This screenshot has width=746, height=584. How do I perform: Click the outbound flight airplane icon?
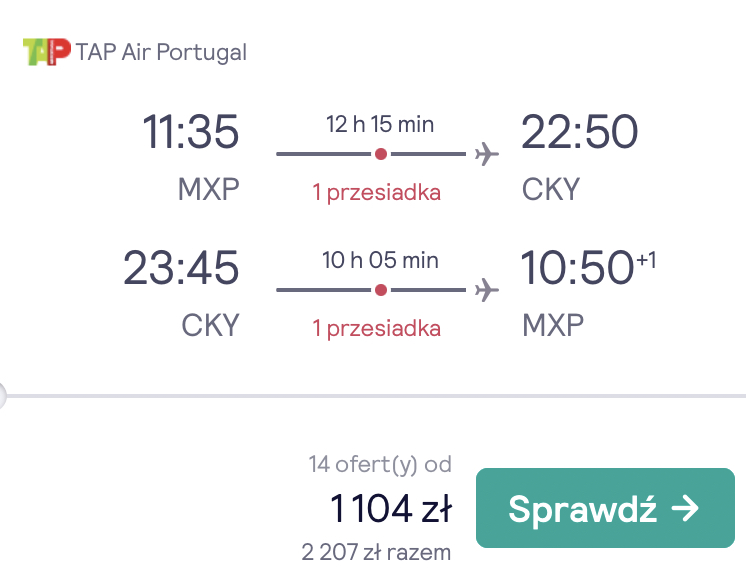[487, 154]
